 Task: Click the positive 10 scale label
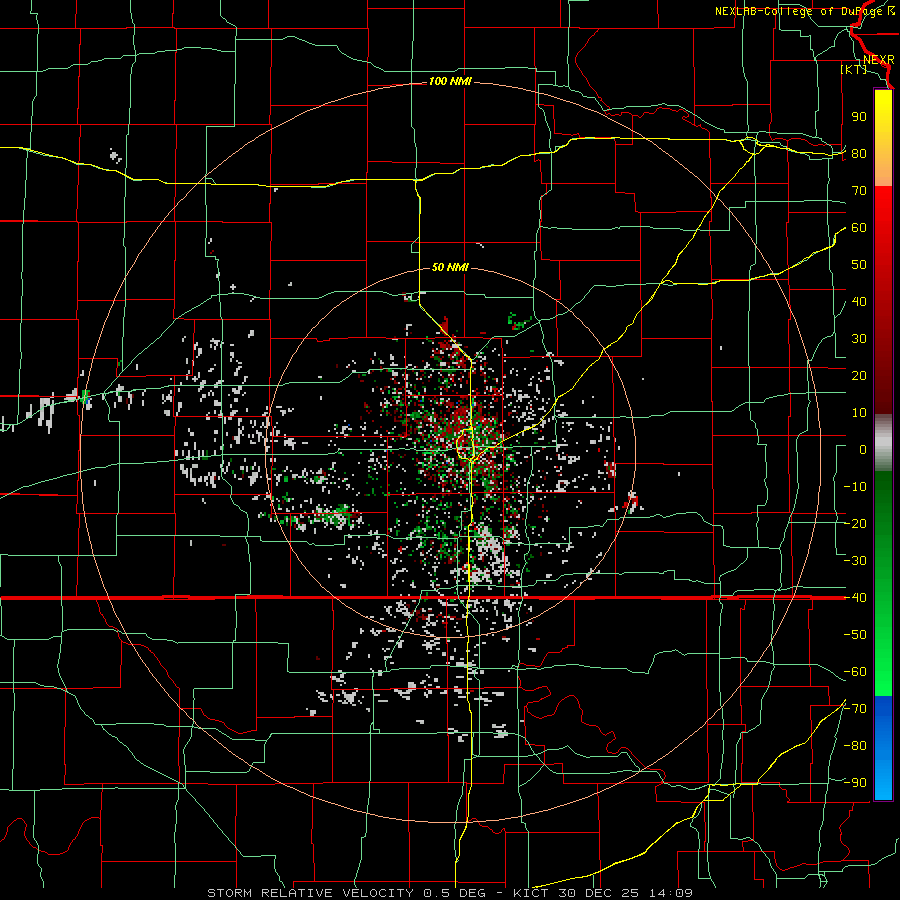tap(859, 413)
